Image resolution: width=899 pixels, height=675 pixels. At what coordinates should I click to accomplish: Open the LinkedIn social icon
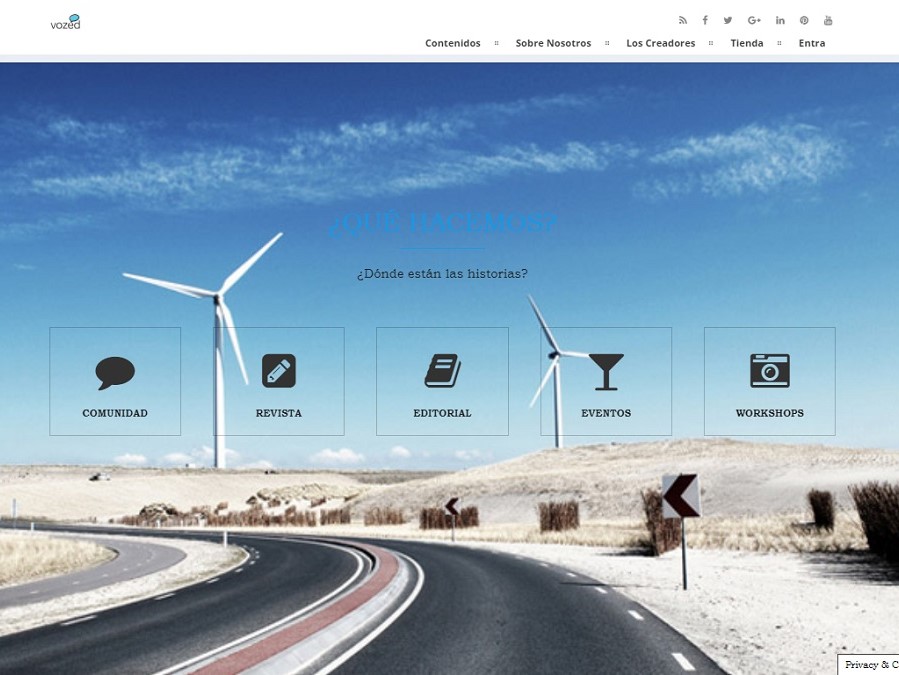780,21
